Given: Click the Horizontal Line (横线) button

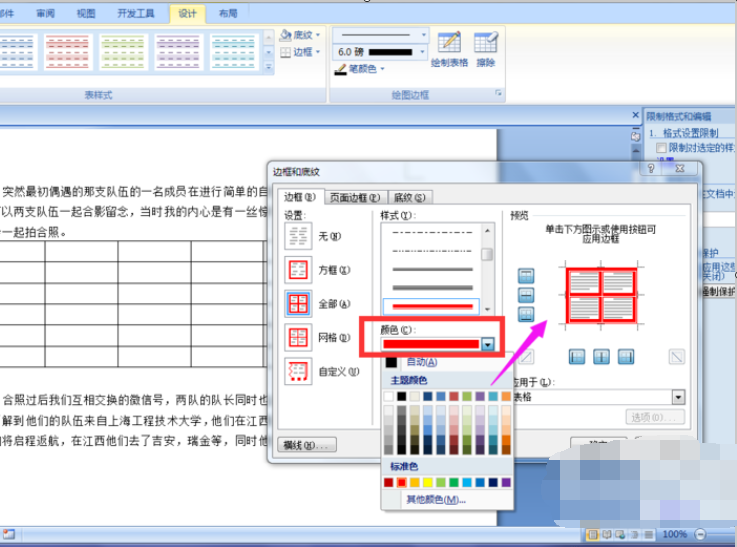Looking at the screenshot, I should (307, 445).
